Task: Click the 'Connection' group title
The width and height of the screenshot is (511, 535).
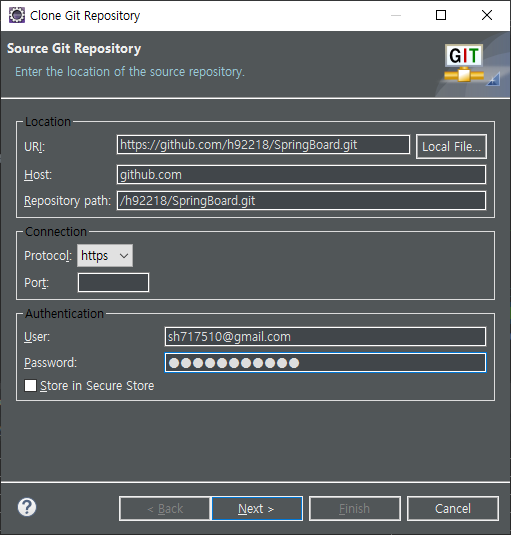Action: point(56,232)
